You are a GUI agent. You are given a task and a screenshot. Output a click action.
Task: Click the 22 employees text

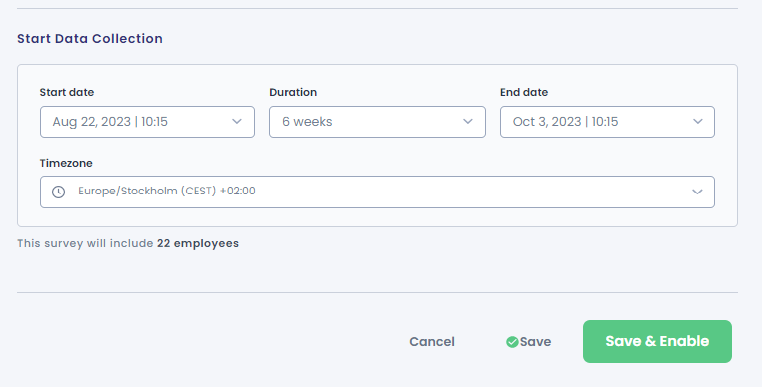click(x=198, y=243)
